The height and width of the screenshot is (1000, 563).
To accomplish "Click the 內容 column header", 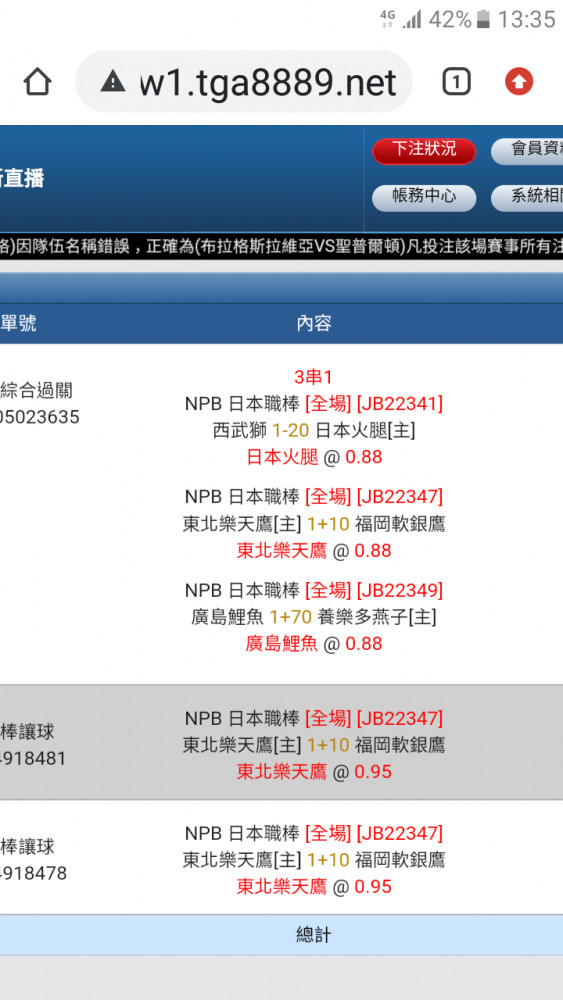I will tap(314, 323).
